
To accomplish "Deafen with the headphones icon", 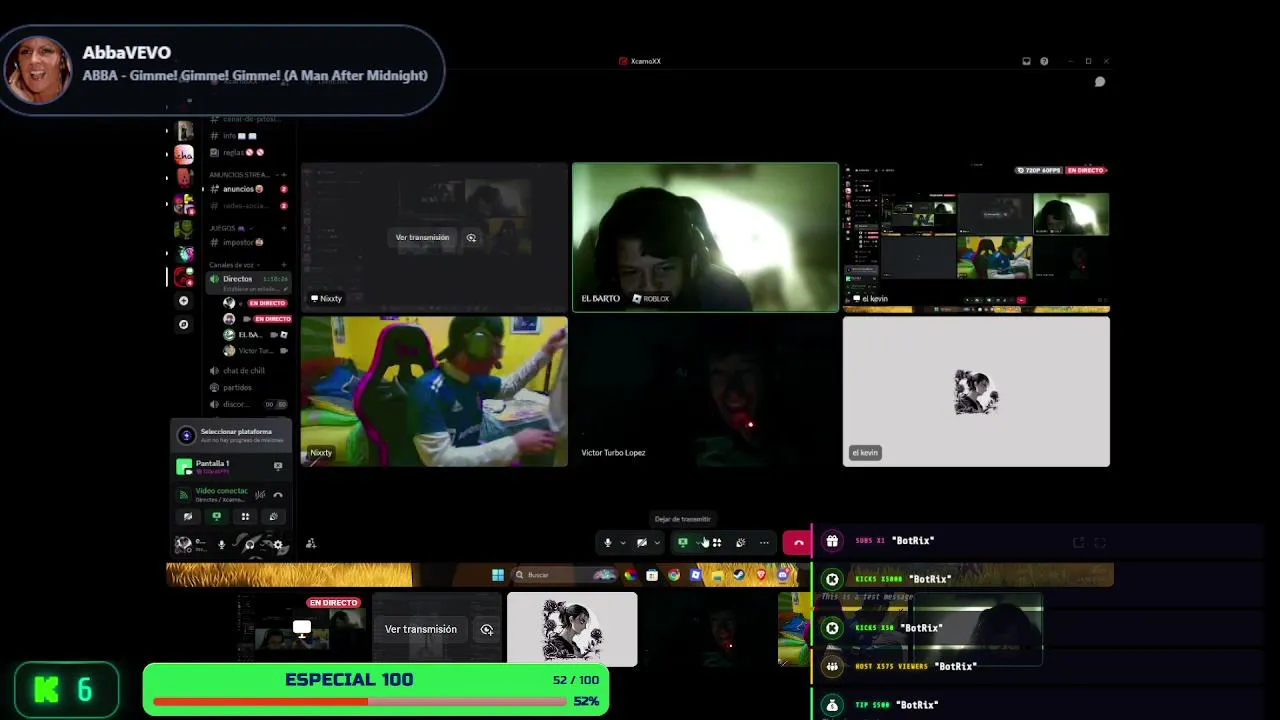I will click(250, 545).
